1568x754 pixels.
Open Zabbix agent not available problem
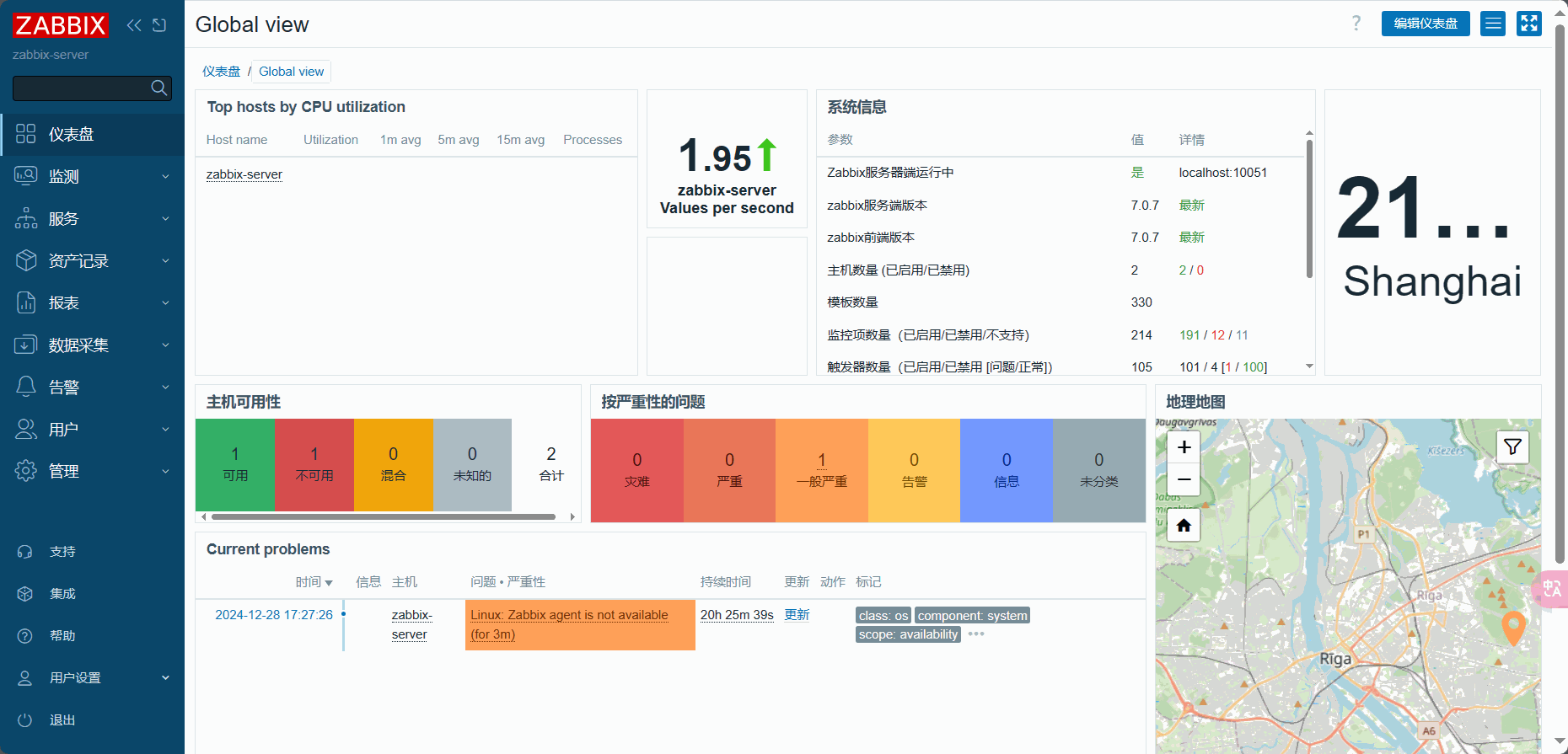[x=569, y=624]
